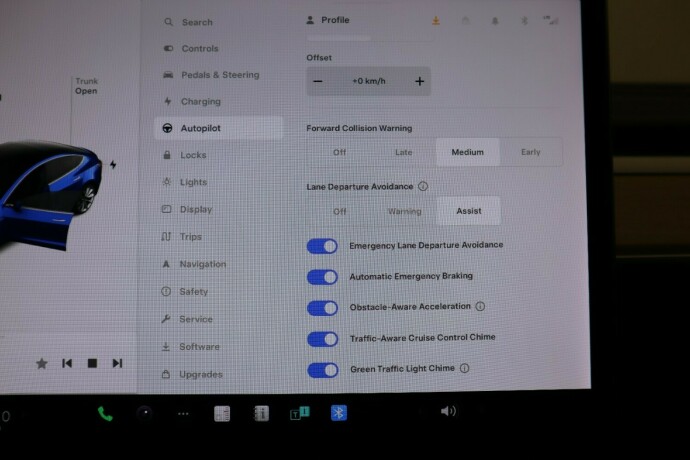This screenshot has width=690, height=460.
Task: Tap the volume speaker icon
Action: (448, 411)
